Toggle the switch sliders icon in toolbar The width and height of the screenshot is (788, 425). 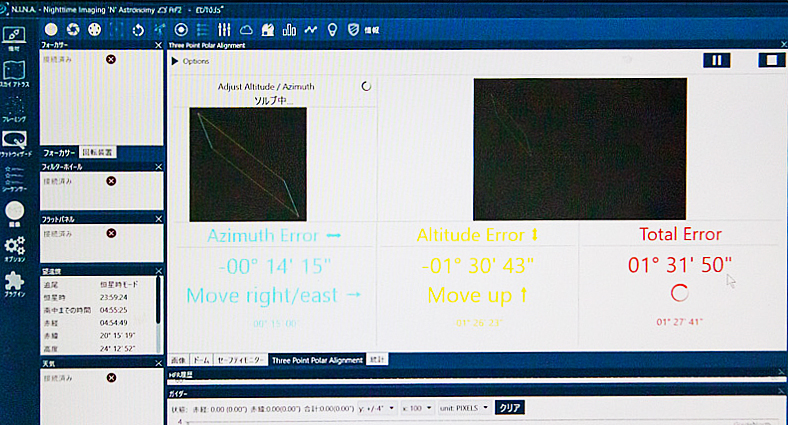tap(224, 30)
